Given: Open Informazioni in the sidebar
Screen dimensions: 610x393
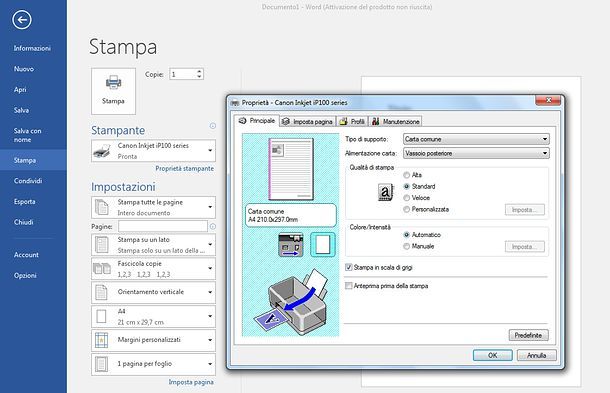Looking at the screenshot, I should point(32,48).
